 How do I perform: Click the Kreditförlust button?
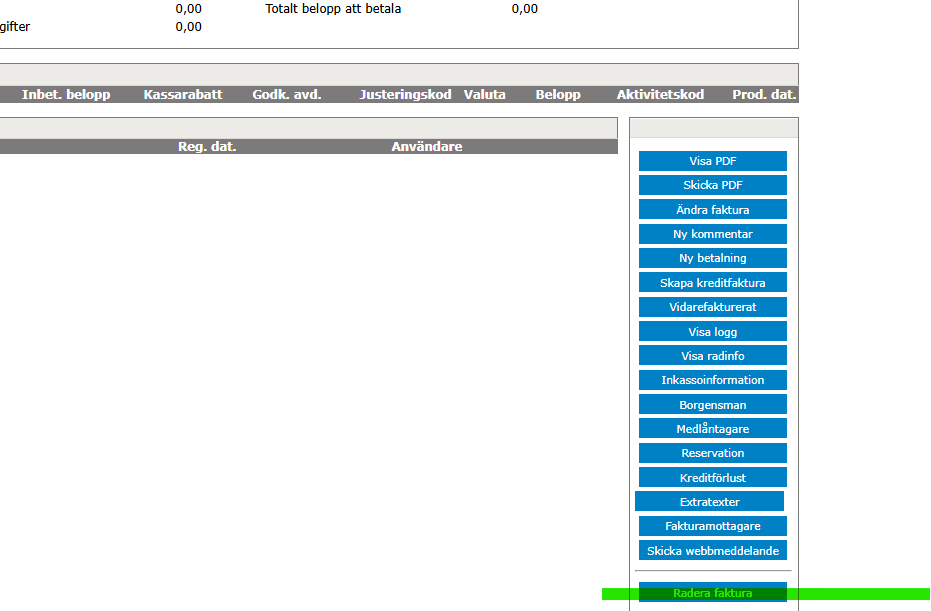coord(712,478)
